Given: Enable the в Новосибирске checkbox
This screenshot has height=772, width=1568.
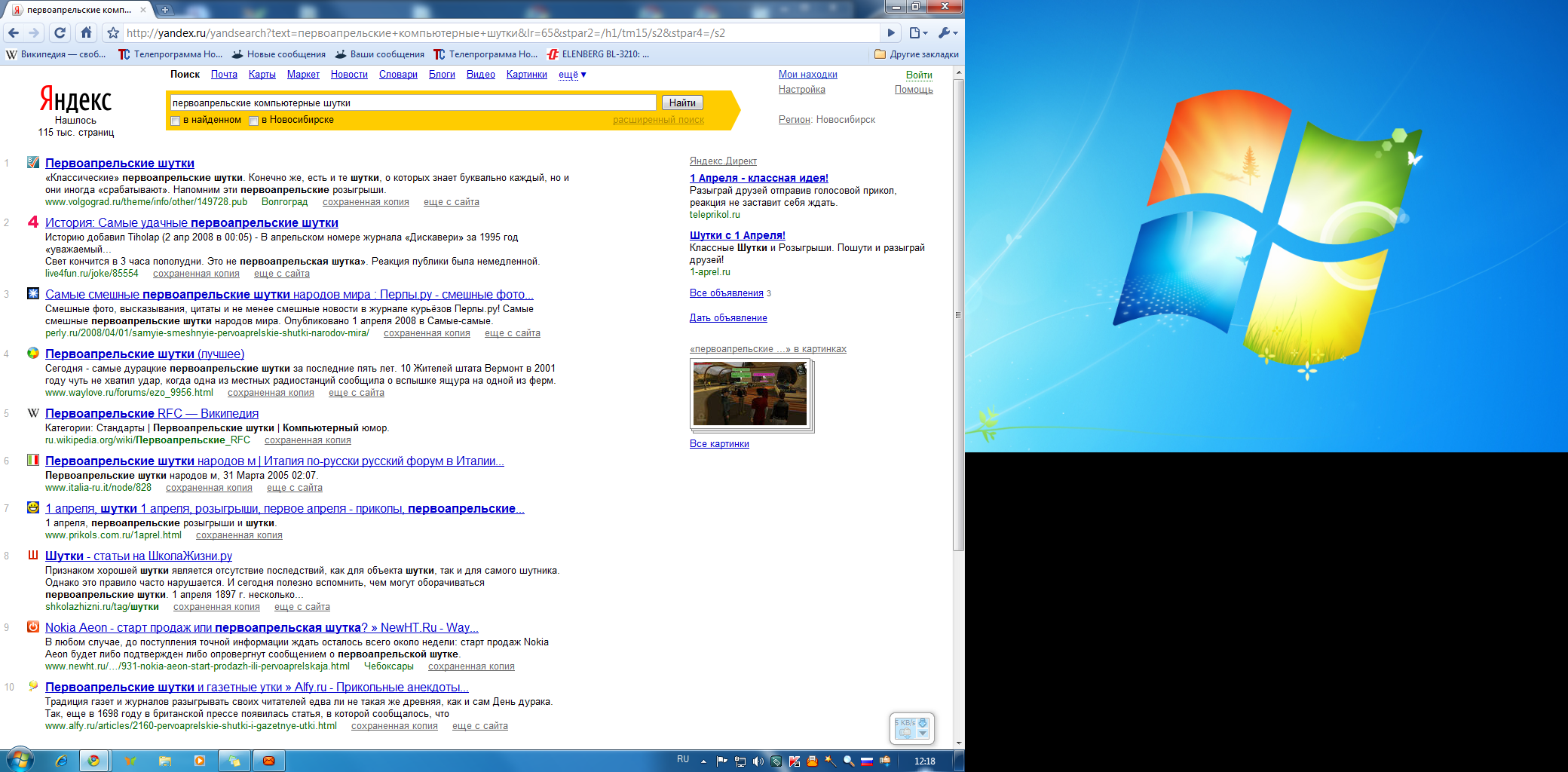Looking at the screenshot, I should pyautogui.click(x=254, y=121).
